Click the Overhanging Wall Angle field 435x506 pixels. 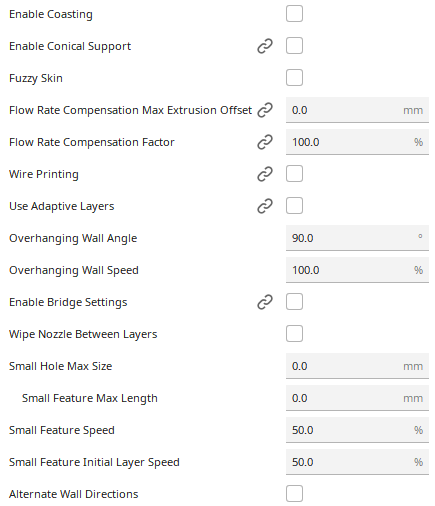point(357,238)
